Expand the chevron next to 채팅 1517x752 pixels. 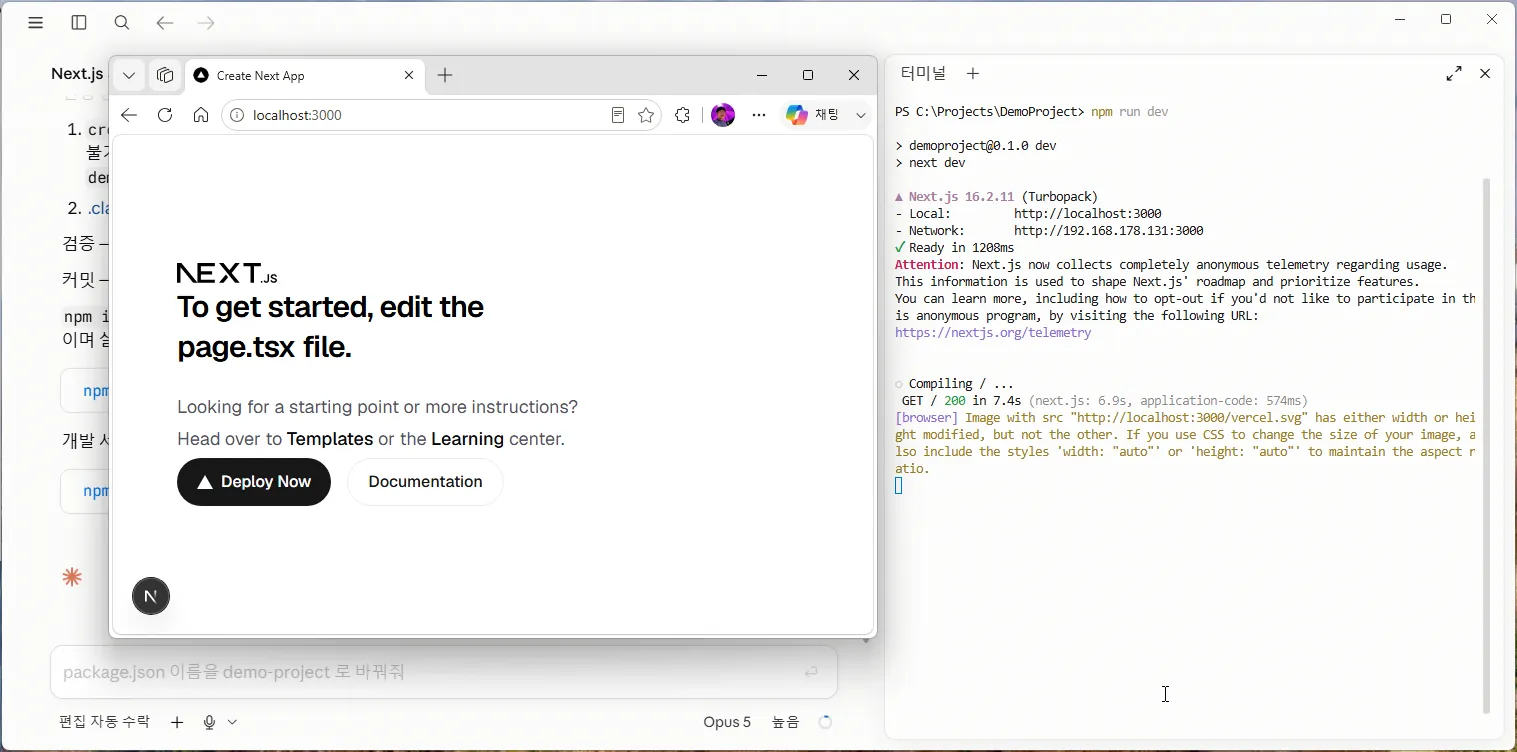click(860, 115)
